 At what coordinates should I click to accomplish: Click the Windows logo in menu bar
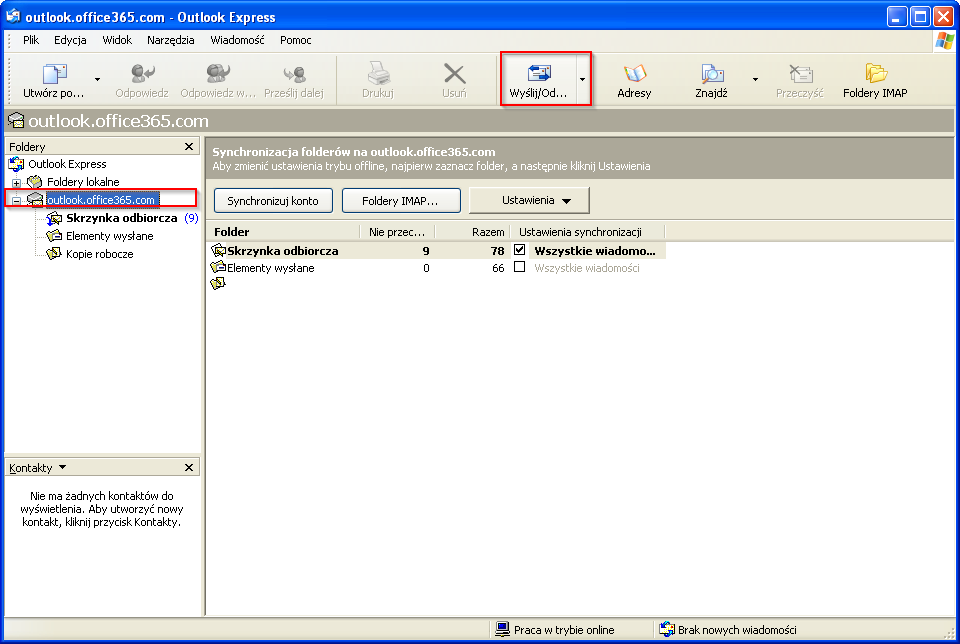[944, 40]
